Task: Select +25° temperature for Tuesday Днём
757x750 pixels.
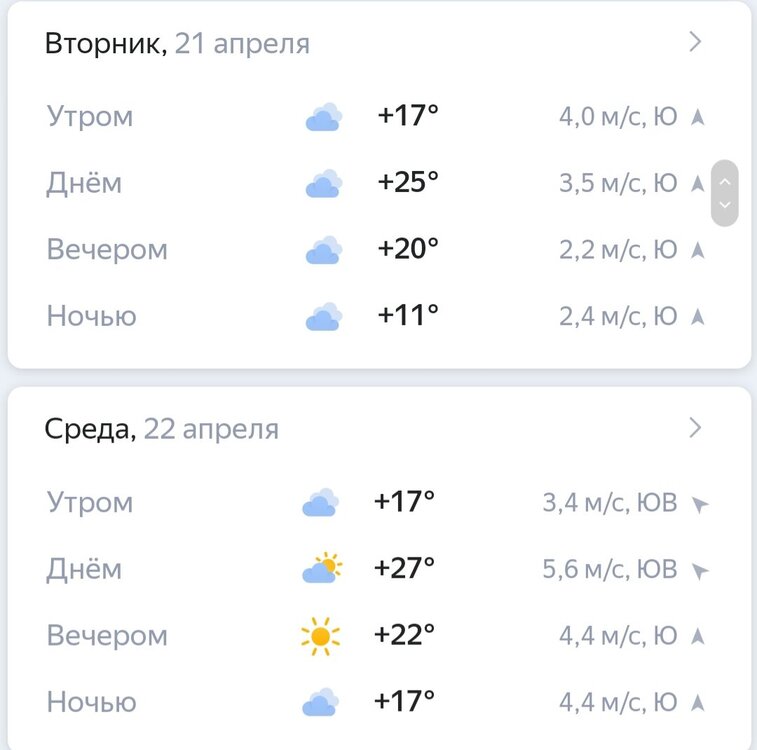Action: 408,182
